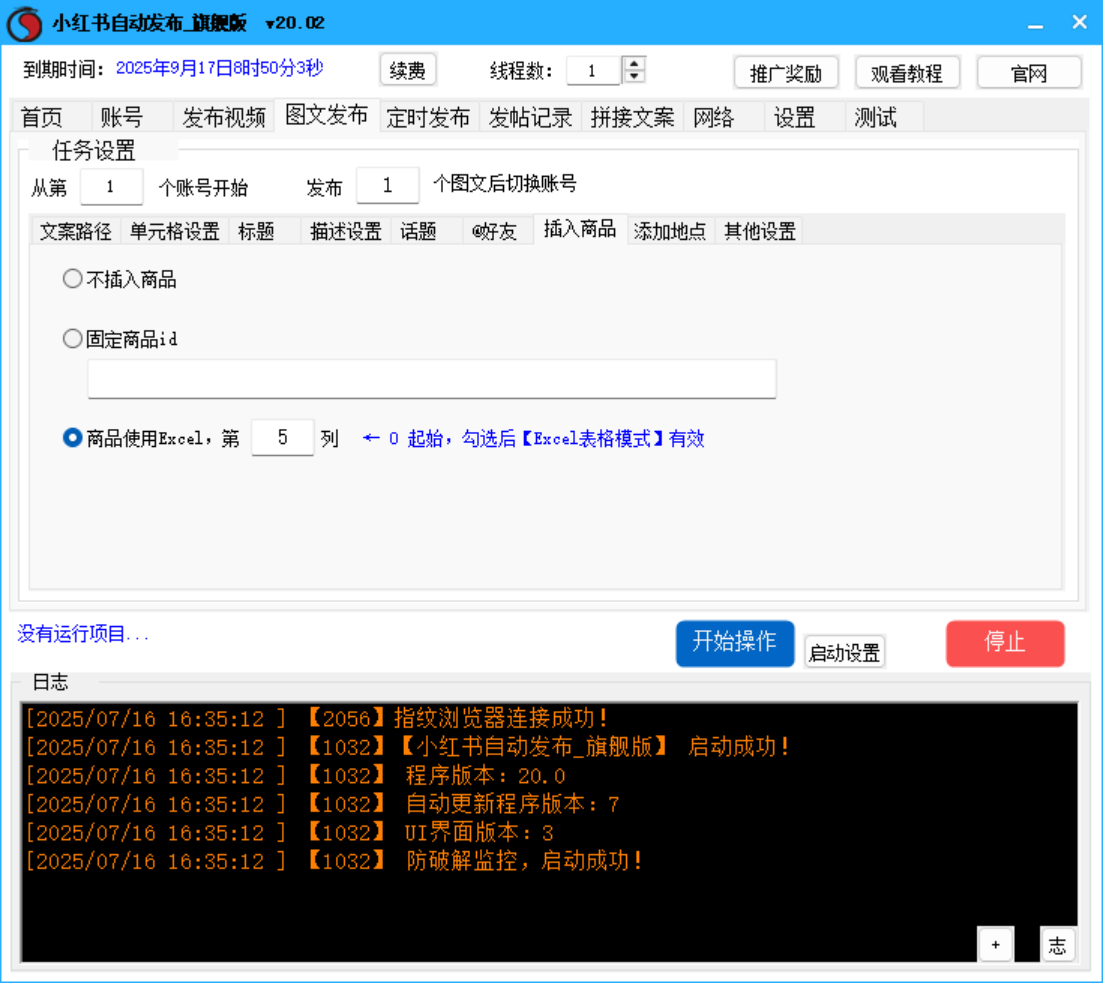The image size is (1103, 983).
Task: Open the 发帖记录 tab
Action: click(x=530, y=117)
